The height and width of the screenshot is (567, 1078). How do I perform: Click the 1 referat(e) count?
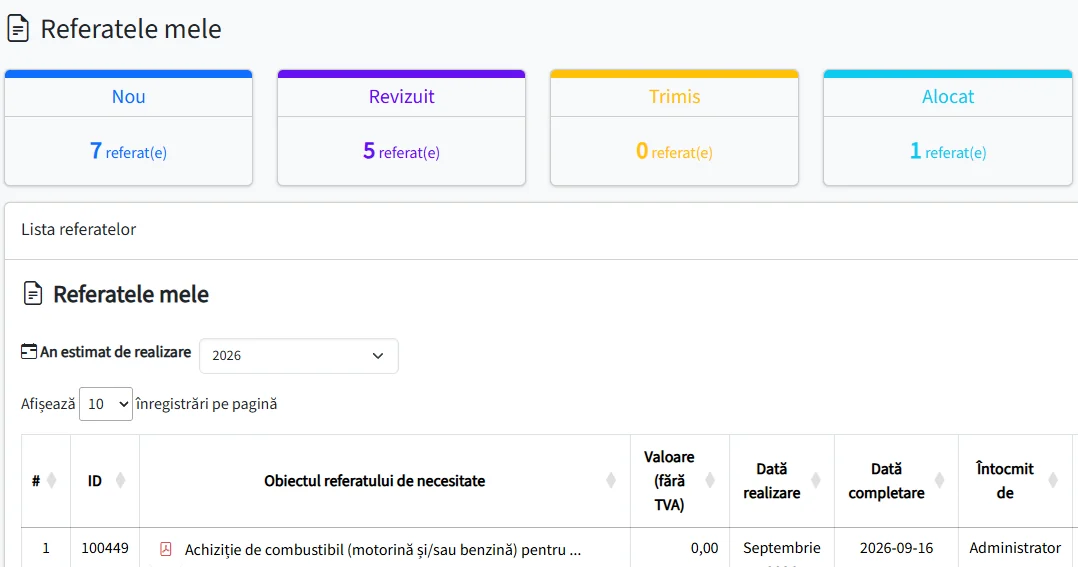[x=948, y=151]
